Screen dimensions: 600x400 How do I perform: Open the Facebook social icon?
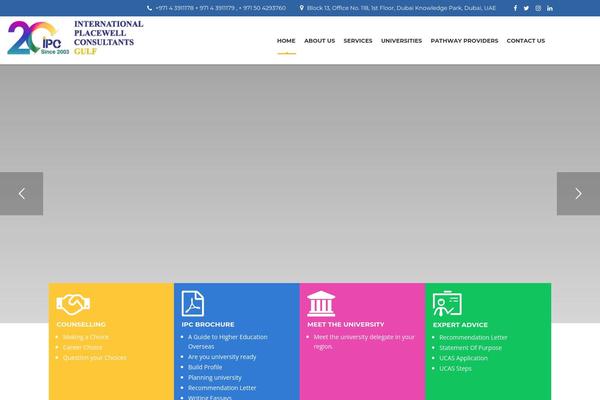(x=515, y=8)
